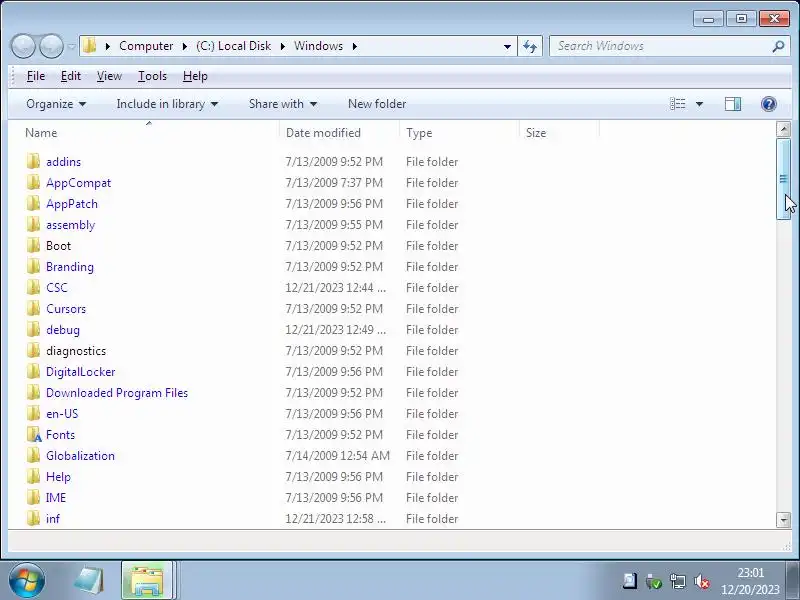Click the en-US folder name

pyautogui.click(x=62, y=414)
